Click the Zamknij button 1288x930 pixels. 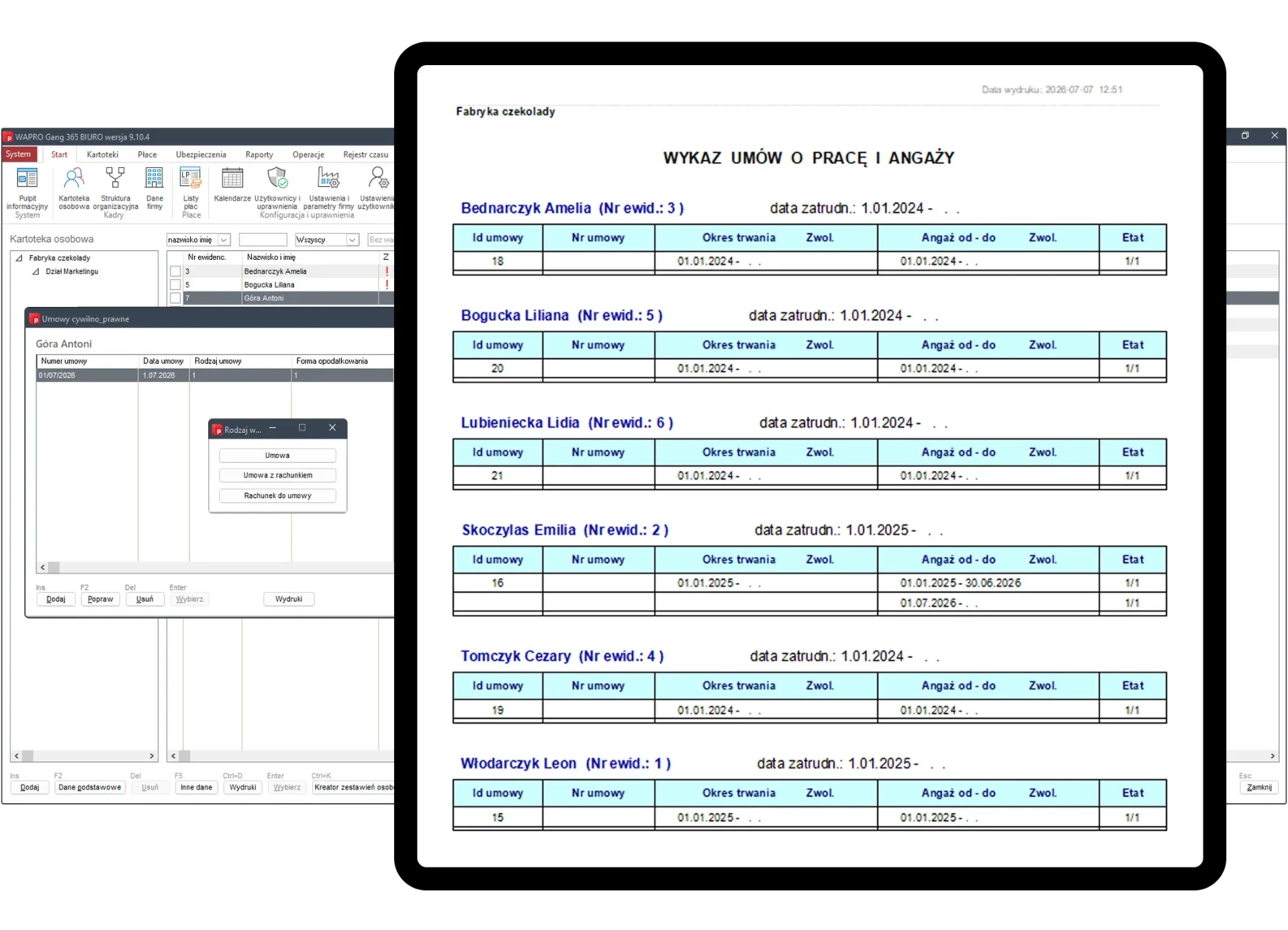[x=1260, y=788]
